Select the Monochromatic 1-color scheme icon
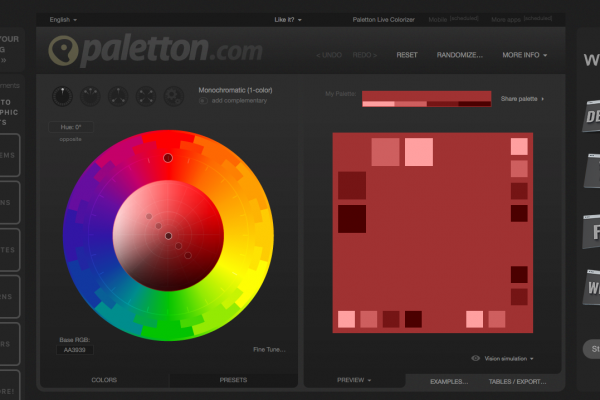This screenshot has height=400, width=600. point(62,96)
